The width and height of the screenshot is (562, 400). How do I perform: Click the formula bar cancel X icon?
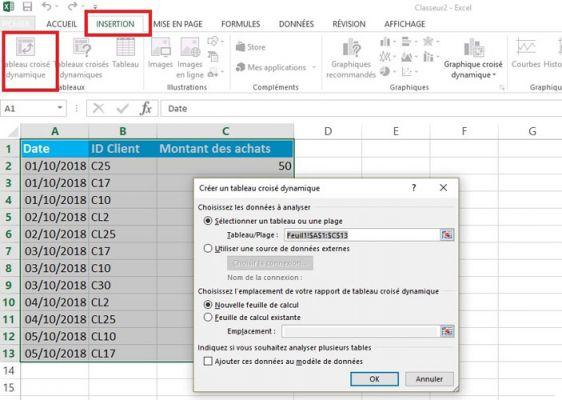98,108
